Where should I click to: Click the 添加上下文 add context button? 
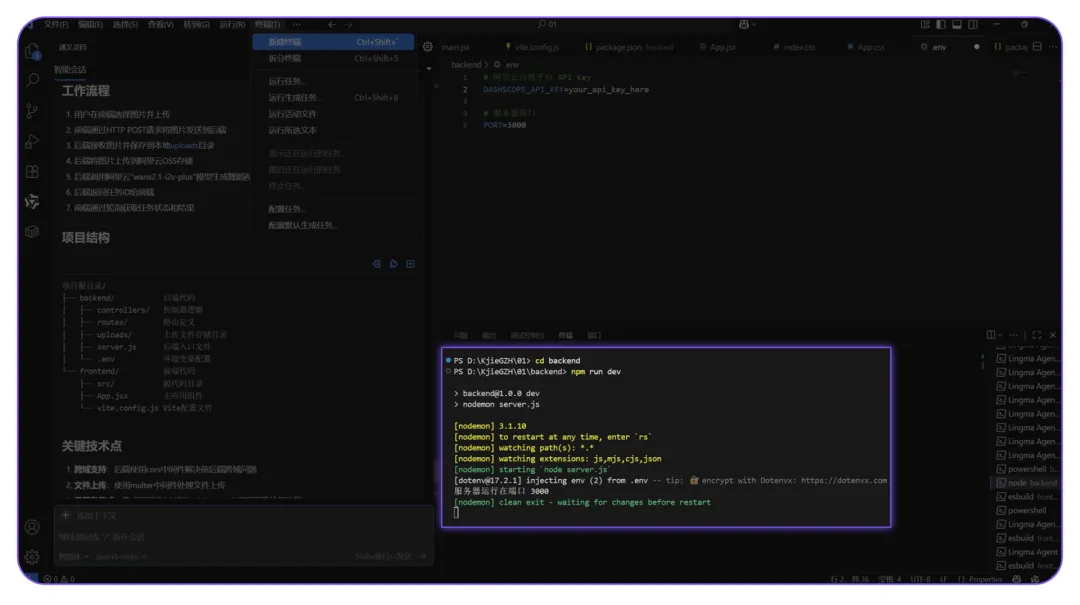coord(89,515)
